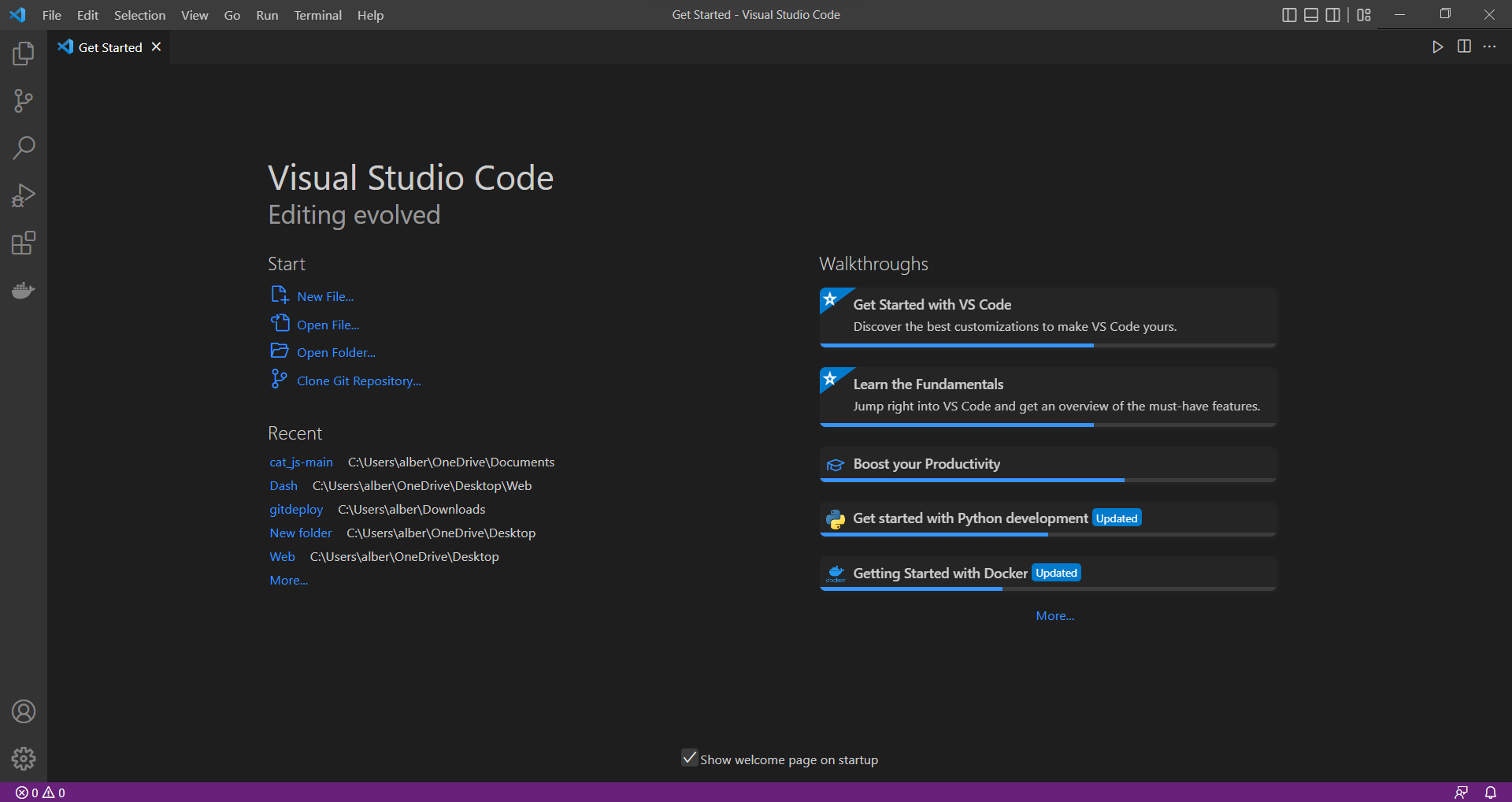
Task: Click the Run play icon in editor toolbar
Action: [1437, 47]
